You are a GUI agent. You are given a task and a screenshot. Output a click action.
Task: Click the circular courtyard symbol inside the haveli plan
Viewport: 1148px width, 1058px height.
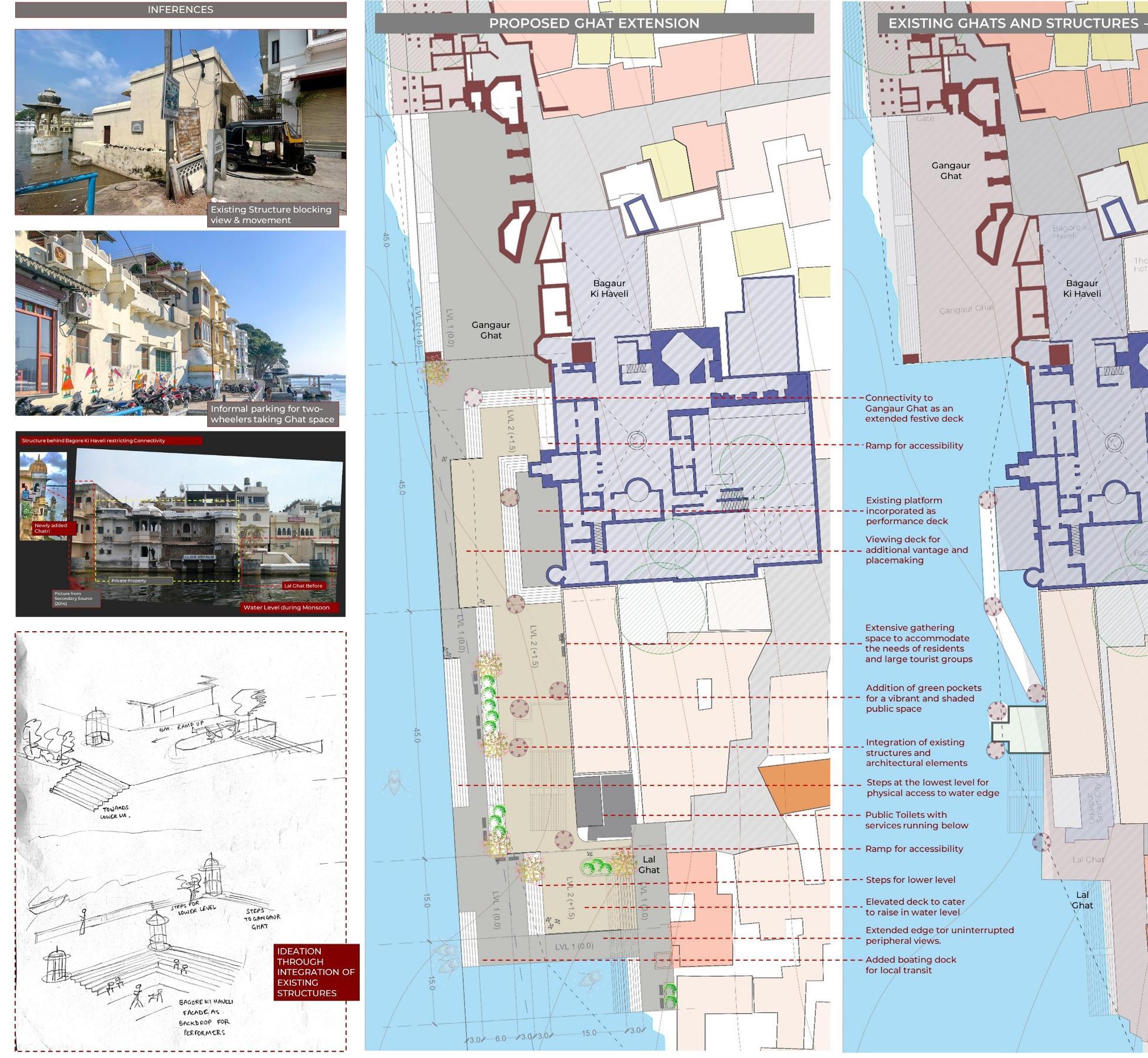pyautogui.click(x=636, y=440)
